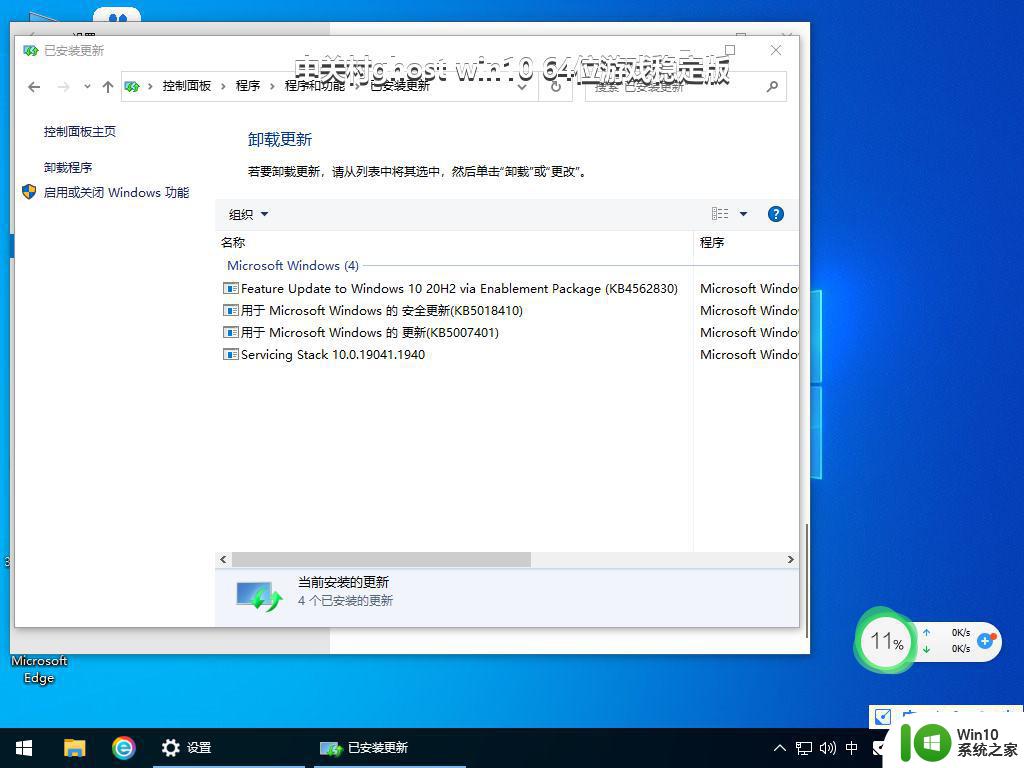Click the Windows Start button
This screenshot has width=1024, height=768.
[x=24, y=747]
